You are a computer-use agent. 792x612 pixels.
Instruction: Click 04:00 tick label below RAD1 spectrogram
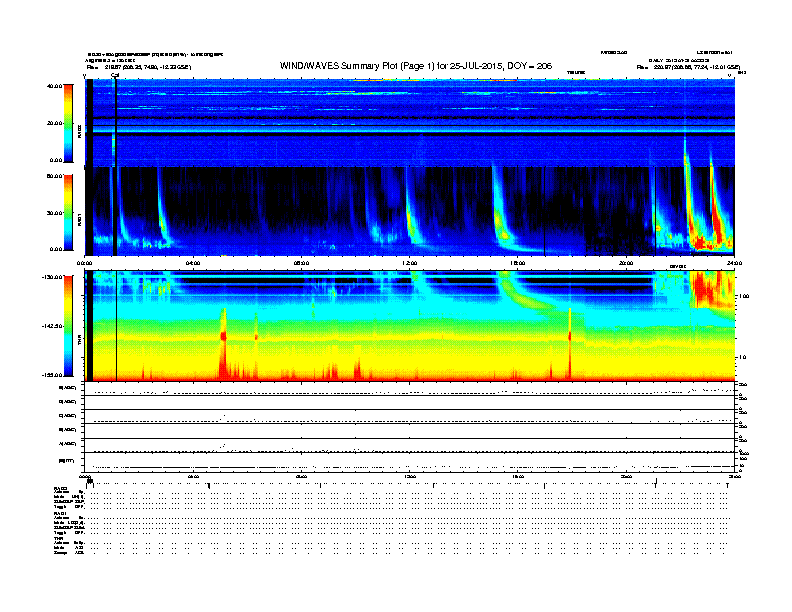193,263
